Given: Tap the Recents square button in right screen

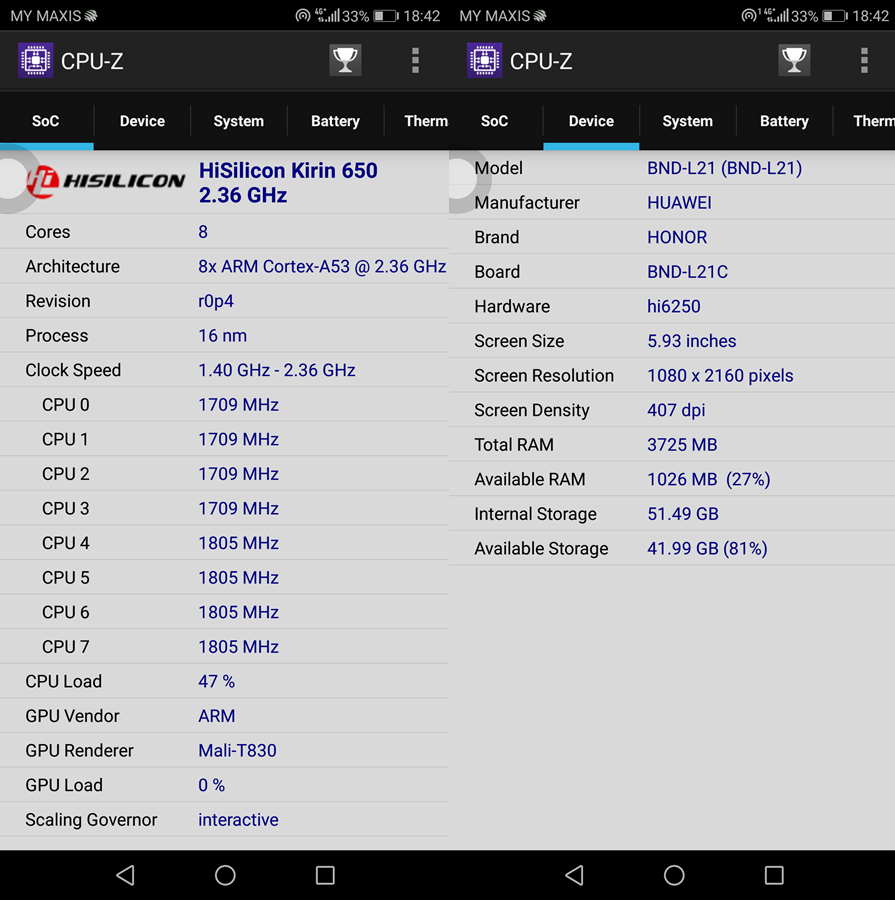Looking at the screenshot, I should pos(774,875).
